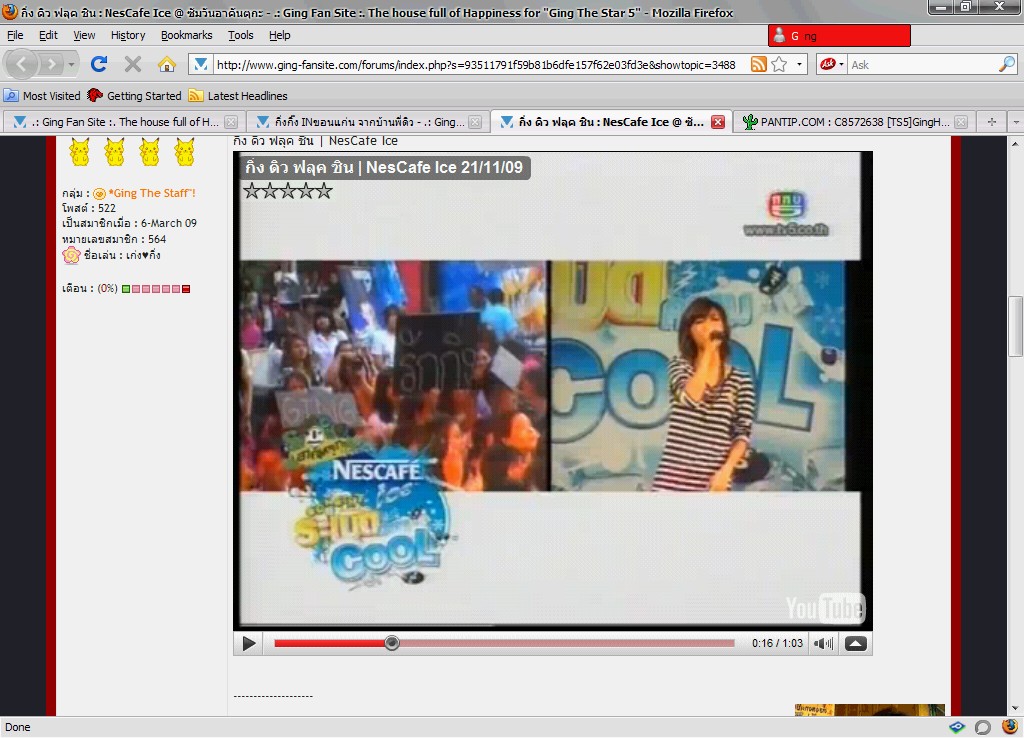Rate the video with the fifth star
Viewport: 1024px width, 738px height.
click(324, 191)
